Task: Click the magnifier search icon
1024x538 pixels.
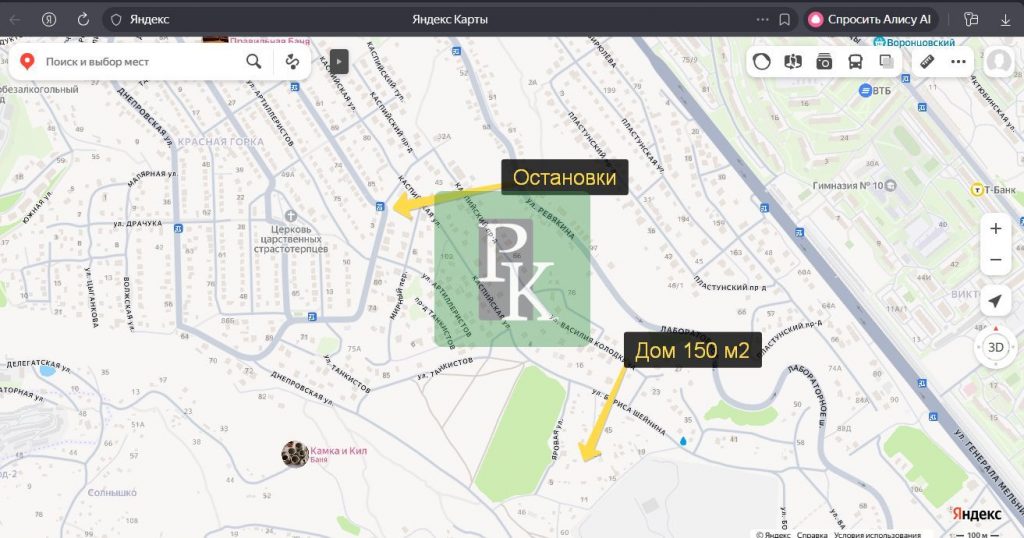Action: coord(254,62)
